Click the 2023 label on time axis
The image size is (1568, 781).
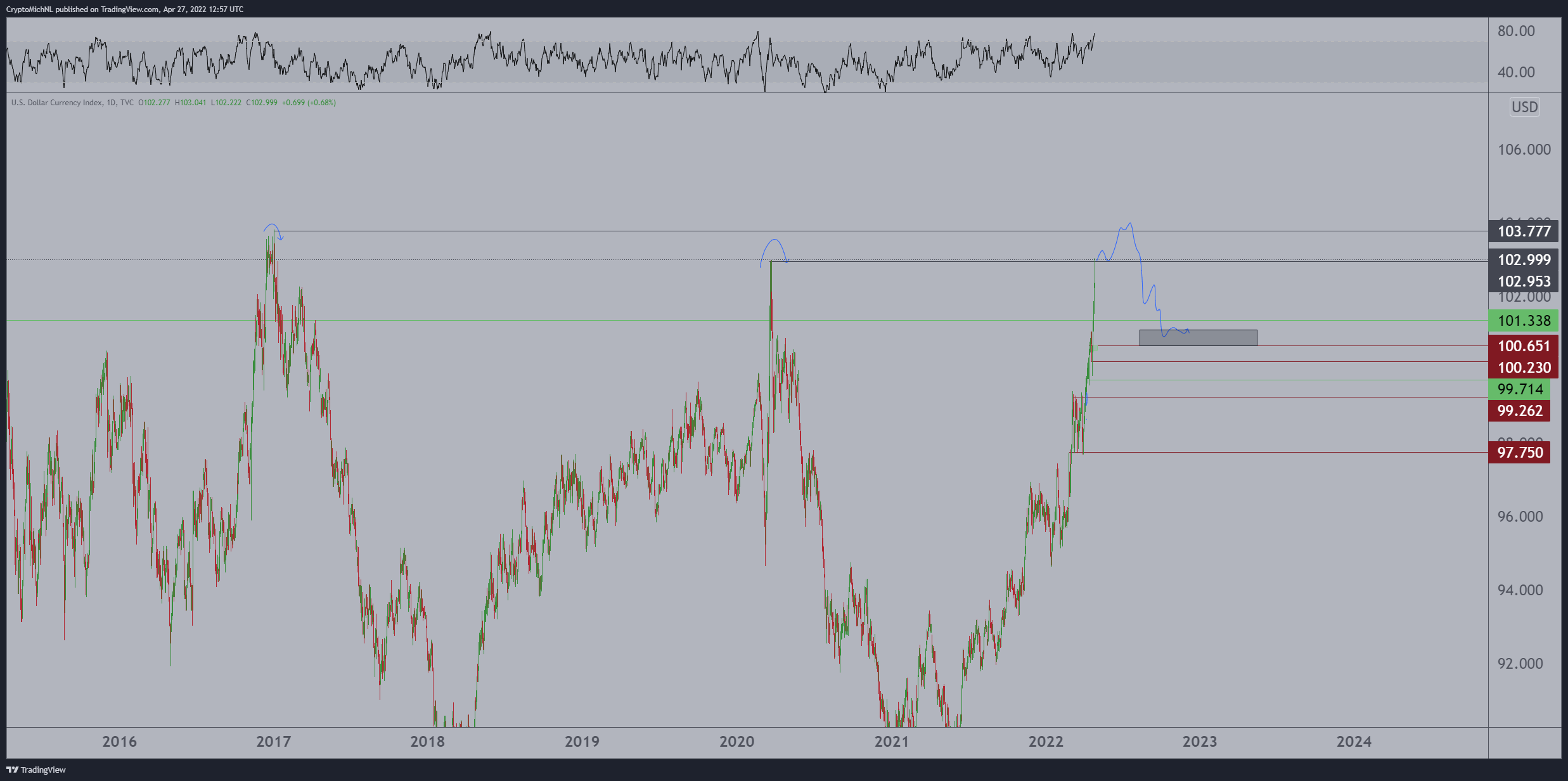(1199, 742)
